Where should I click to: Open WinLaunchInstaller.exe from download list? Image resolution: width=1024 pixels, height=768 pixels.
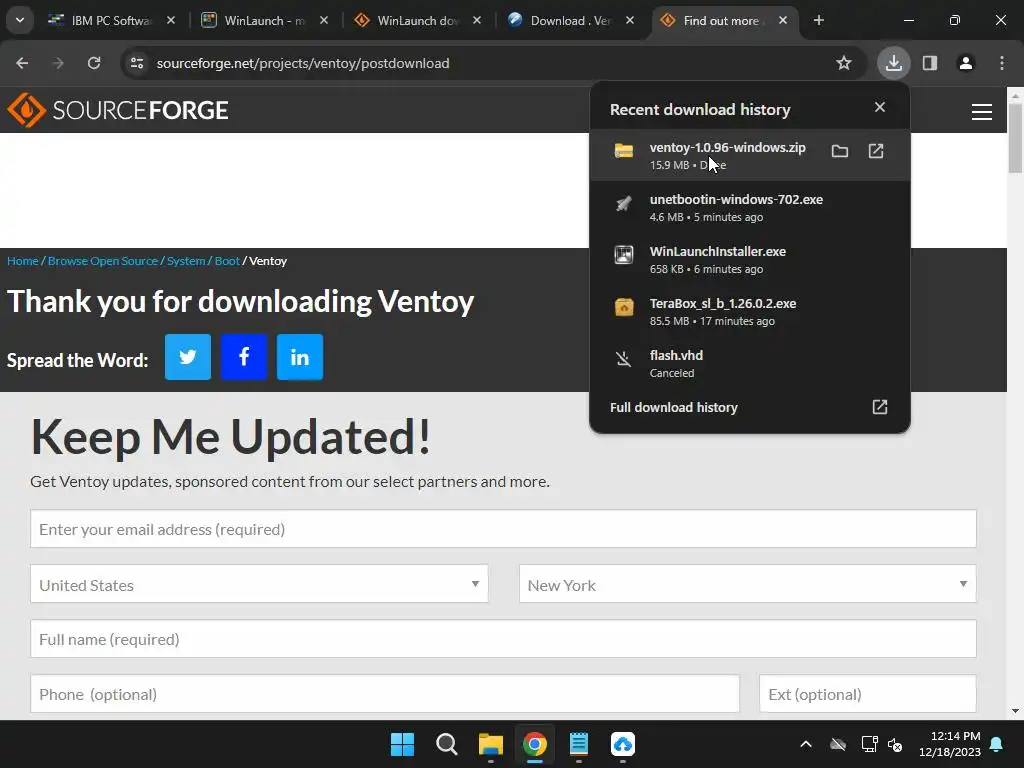[749, 259]
